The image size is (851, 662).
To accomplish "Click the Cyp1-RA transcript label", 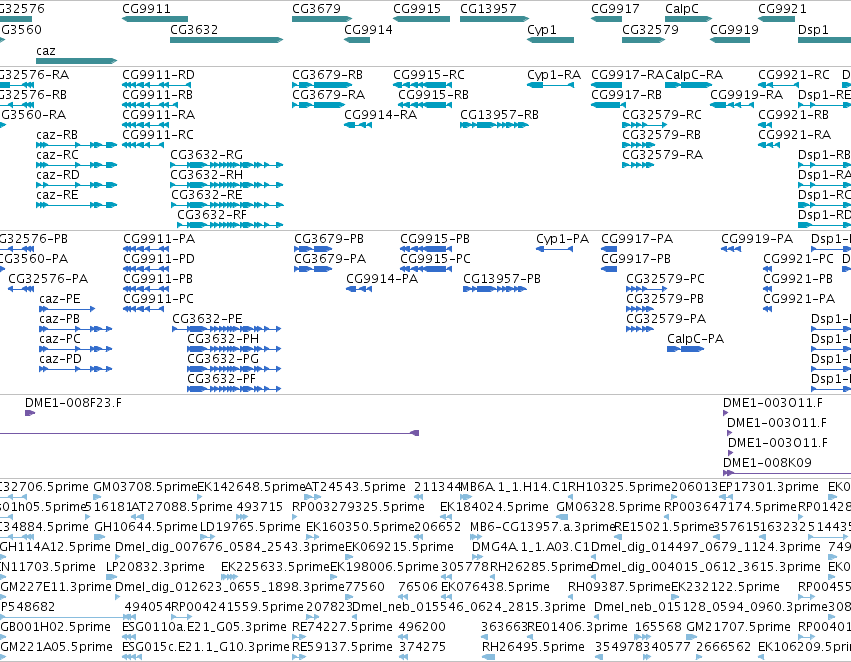I will click(554, 75).
